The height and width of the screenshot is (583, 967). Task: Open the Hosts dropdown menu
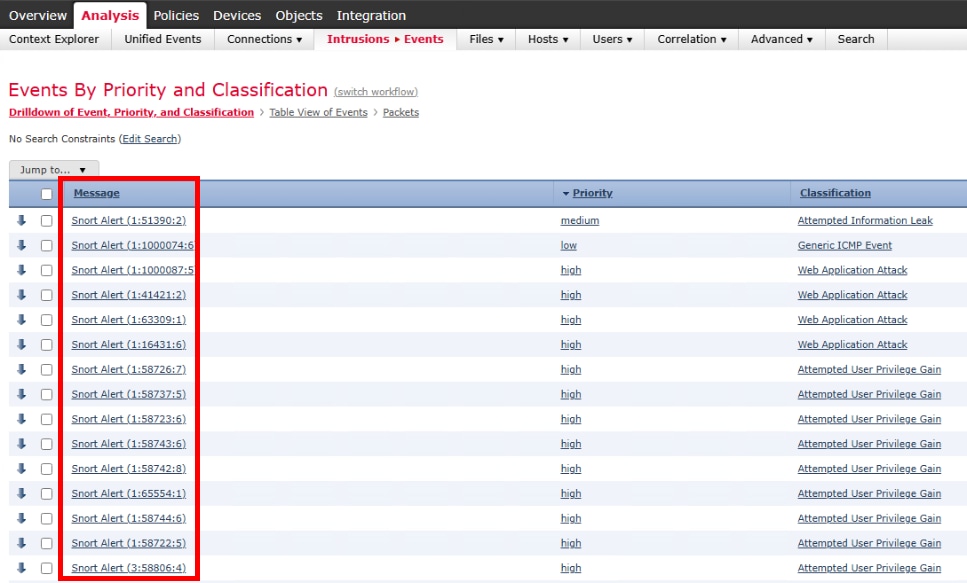(x=548, y=39)
